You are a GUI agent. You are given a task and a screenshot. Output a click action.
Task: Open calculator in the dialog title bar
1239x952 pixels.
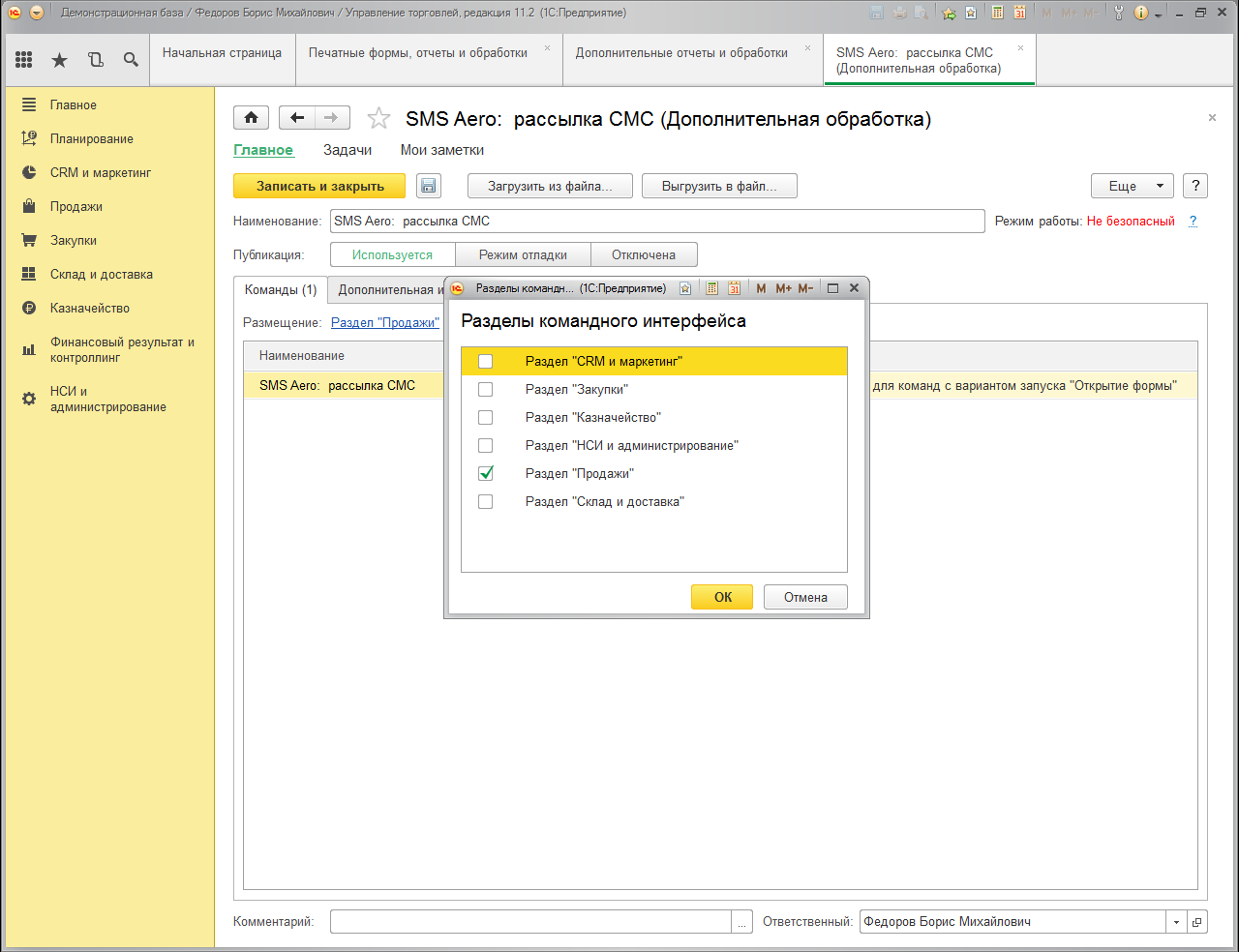(x=712, y=288)
